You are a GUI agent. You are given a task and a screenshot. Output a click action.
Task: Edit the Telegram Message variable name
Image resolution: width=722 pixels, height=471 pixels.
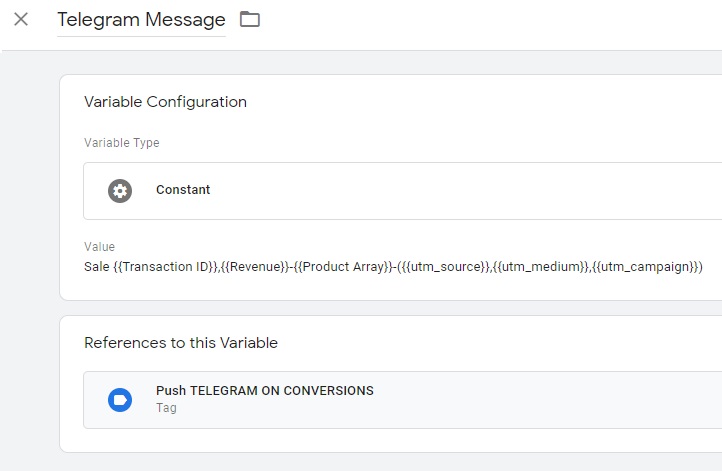[141, 20]
